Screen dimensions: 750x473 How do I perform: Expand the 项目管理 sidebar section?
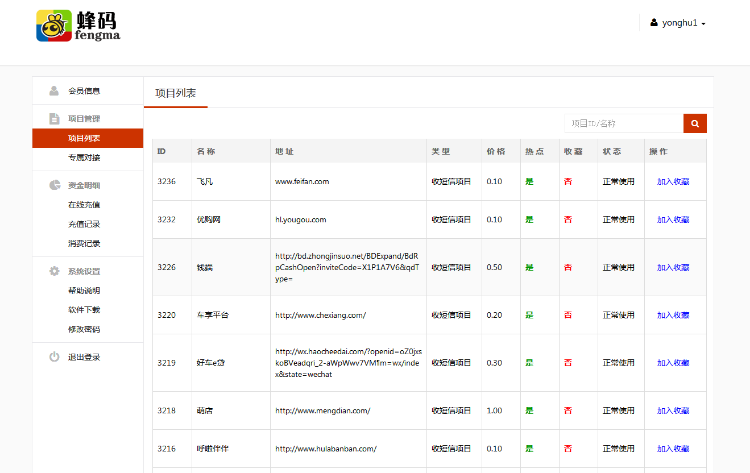click(84, 119)
